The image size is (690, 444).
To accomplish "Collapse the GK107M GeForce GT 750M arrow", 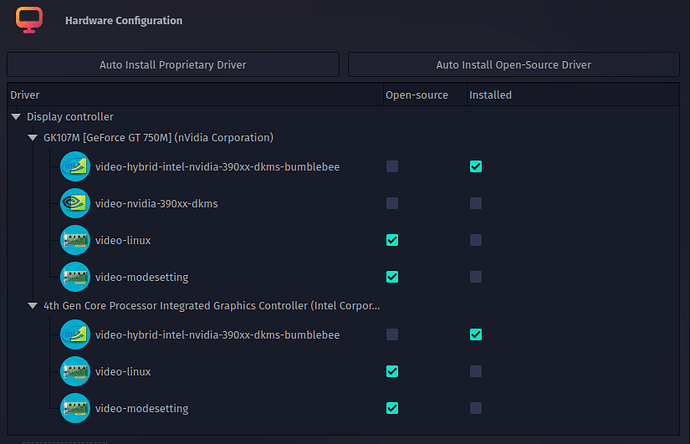I will coord(33,137).
